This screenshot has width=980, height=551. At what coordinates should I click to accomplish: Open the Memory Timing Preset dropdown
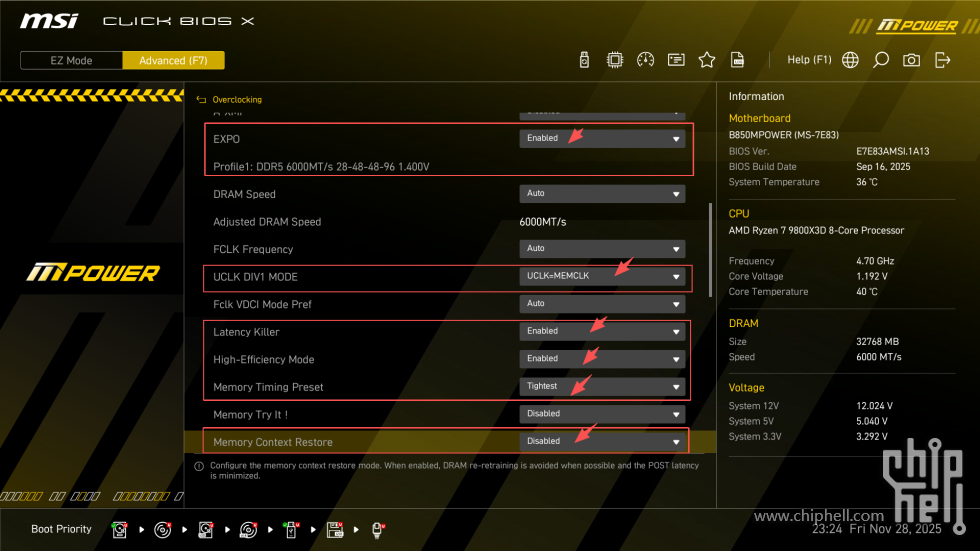point(602,386)
